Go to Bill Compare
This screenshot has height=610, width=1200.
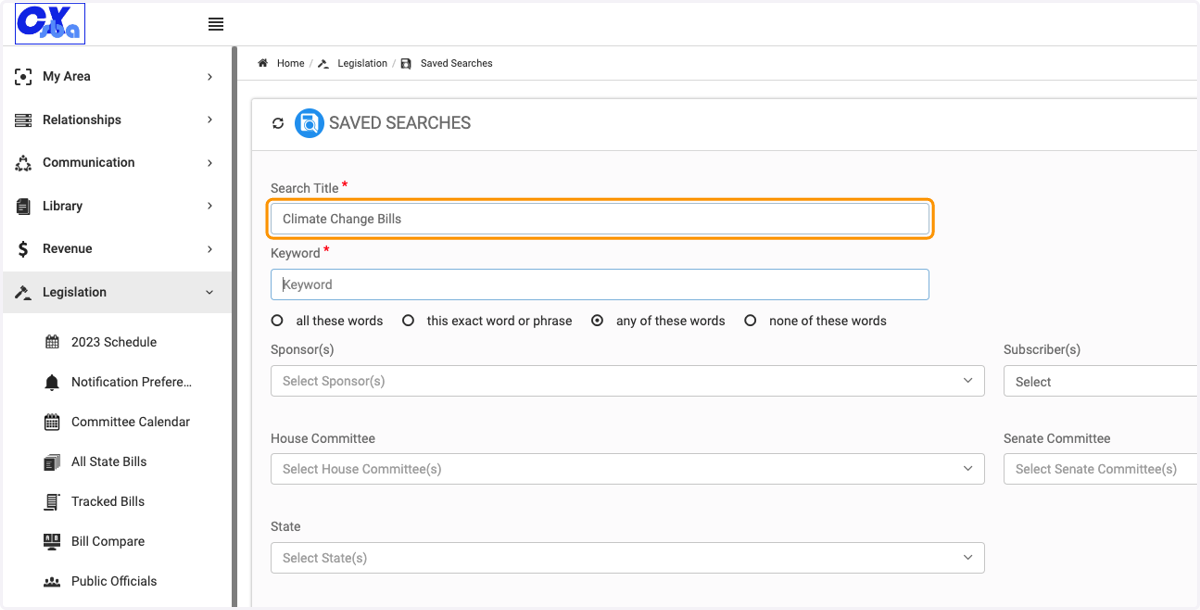pos(108,541)
